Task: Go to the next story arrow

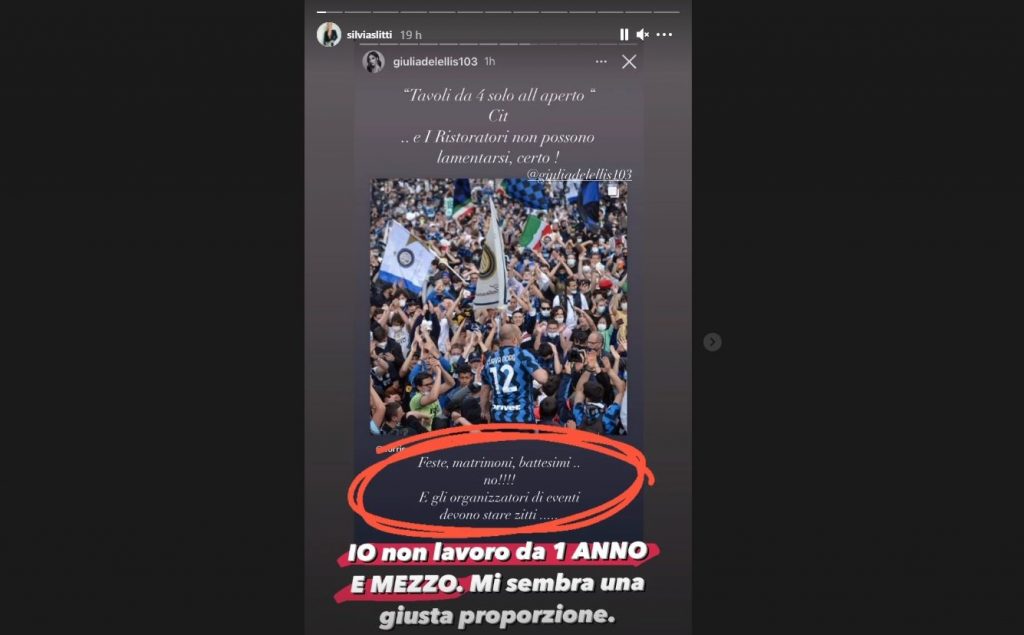Action: [712, 342]
